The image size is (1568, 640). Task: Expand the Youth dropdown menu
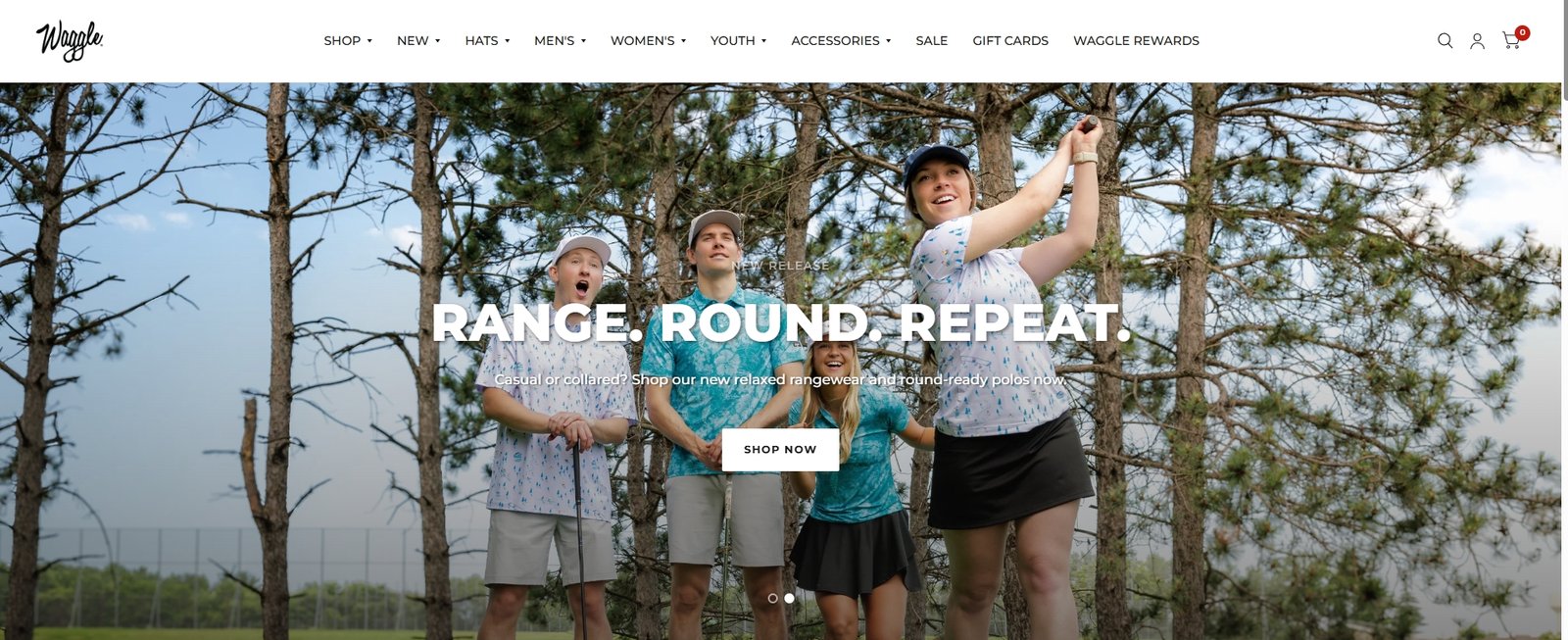click(x=738, y=41)
